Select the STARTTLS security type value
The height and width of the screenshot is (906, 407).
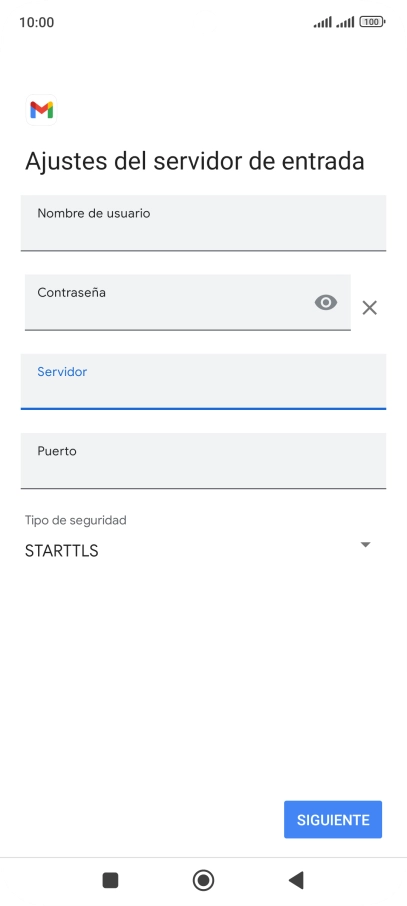coord(62,551)
